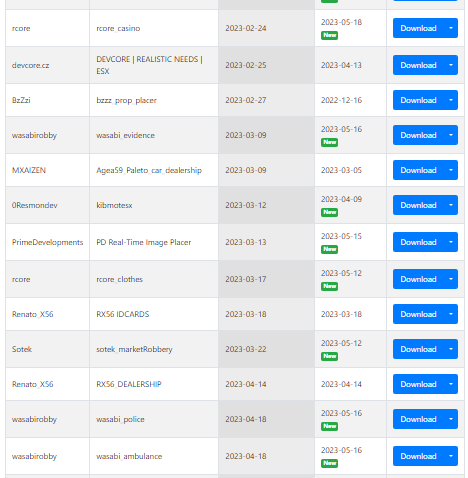Image resolution: width=468 pixels, height=478 pixels.
Task: Download the wasabi_ambulance resource
Action: (x=418, y=456)
